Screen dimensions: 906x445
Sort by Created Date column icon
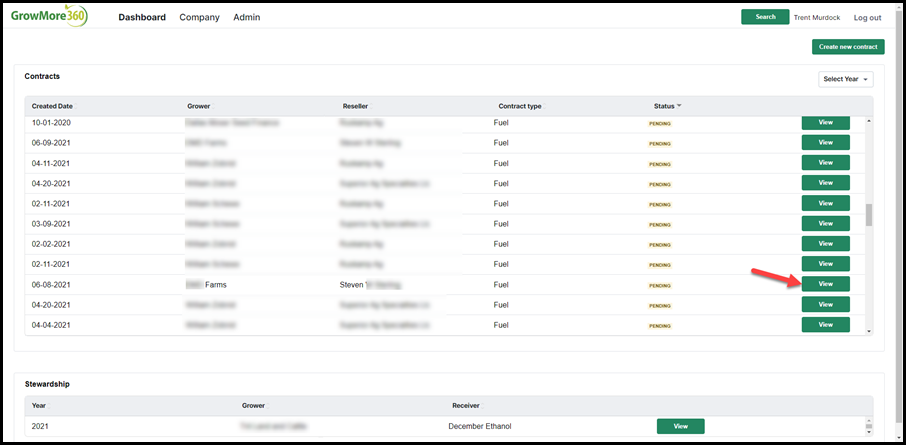[x=76, y=106]
